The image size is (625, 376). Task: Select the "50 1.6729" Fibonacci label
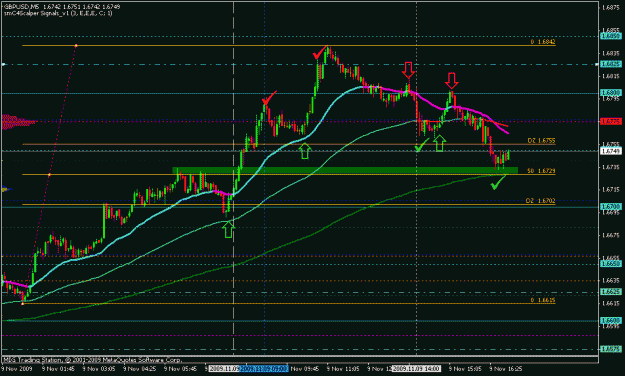[x=541, y=171]
